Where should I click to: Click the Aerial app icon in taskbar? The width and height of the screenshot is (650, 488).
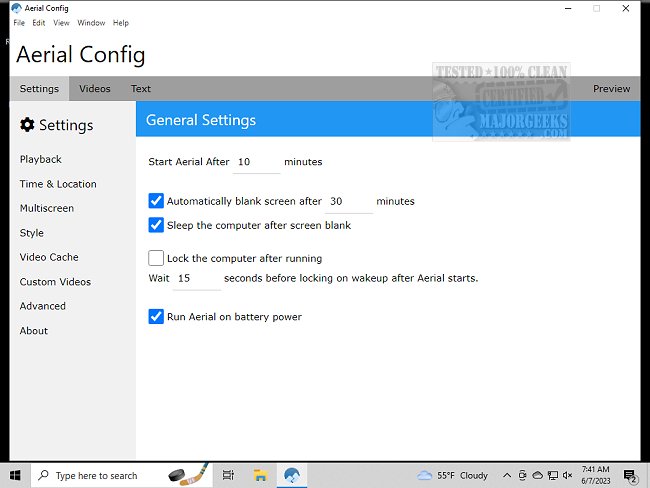[x=292, y=476]
